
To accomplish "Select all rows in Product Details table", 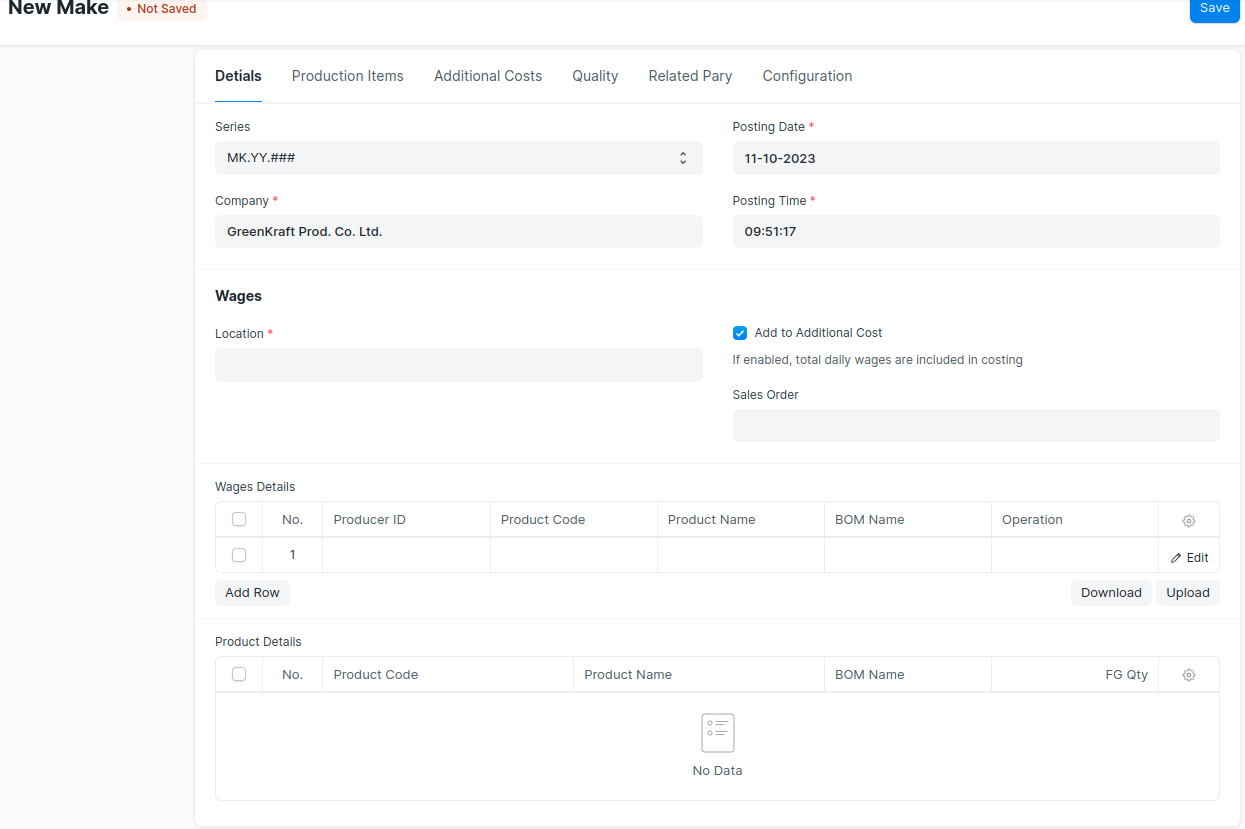I will [x=239, y=674].
